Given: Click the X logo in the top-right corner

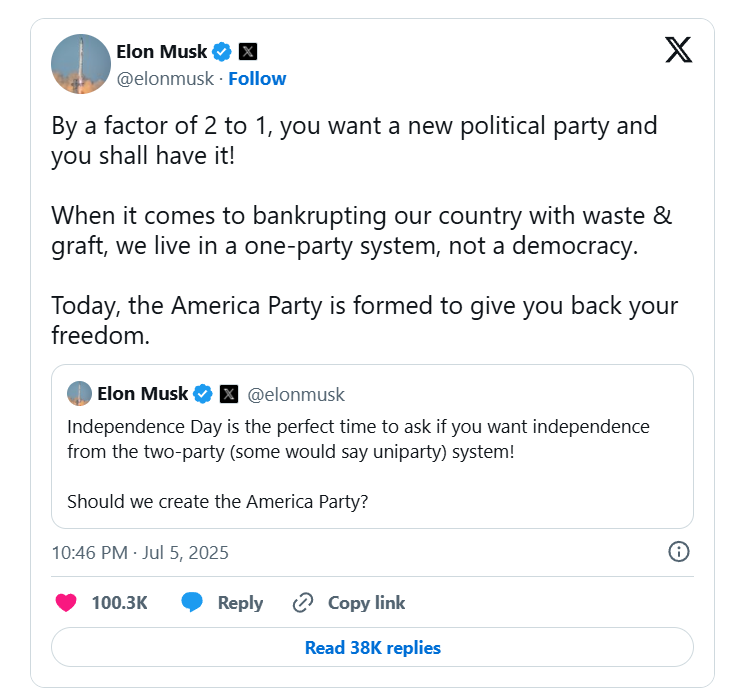Looking at the screenshot, I should pyautogui.click(x=678, y=50).
